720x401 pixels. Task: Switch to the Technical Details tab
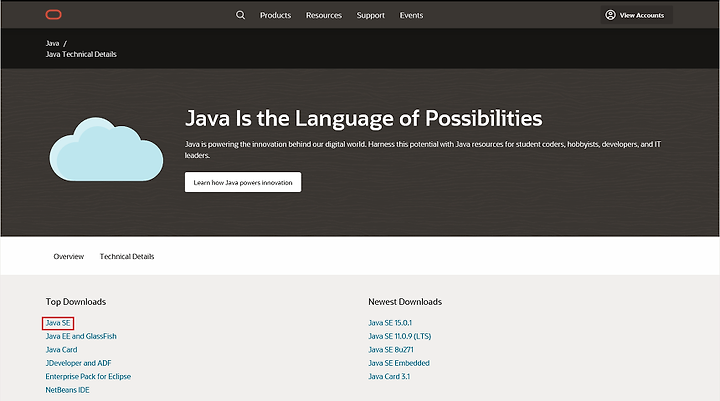point(127,256)
